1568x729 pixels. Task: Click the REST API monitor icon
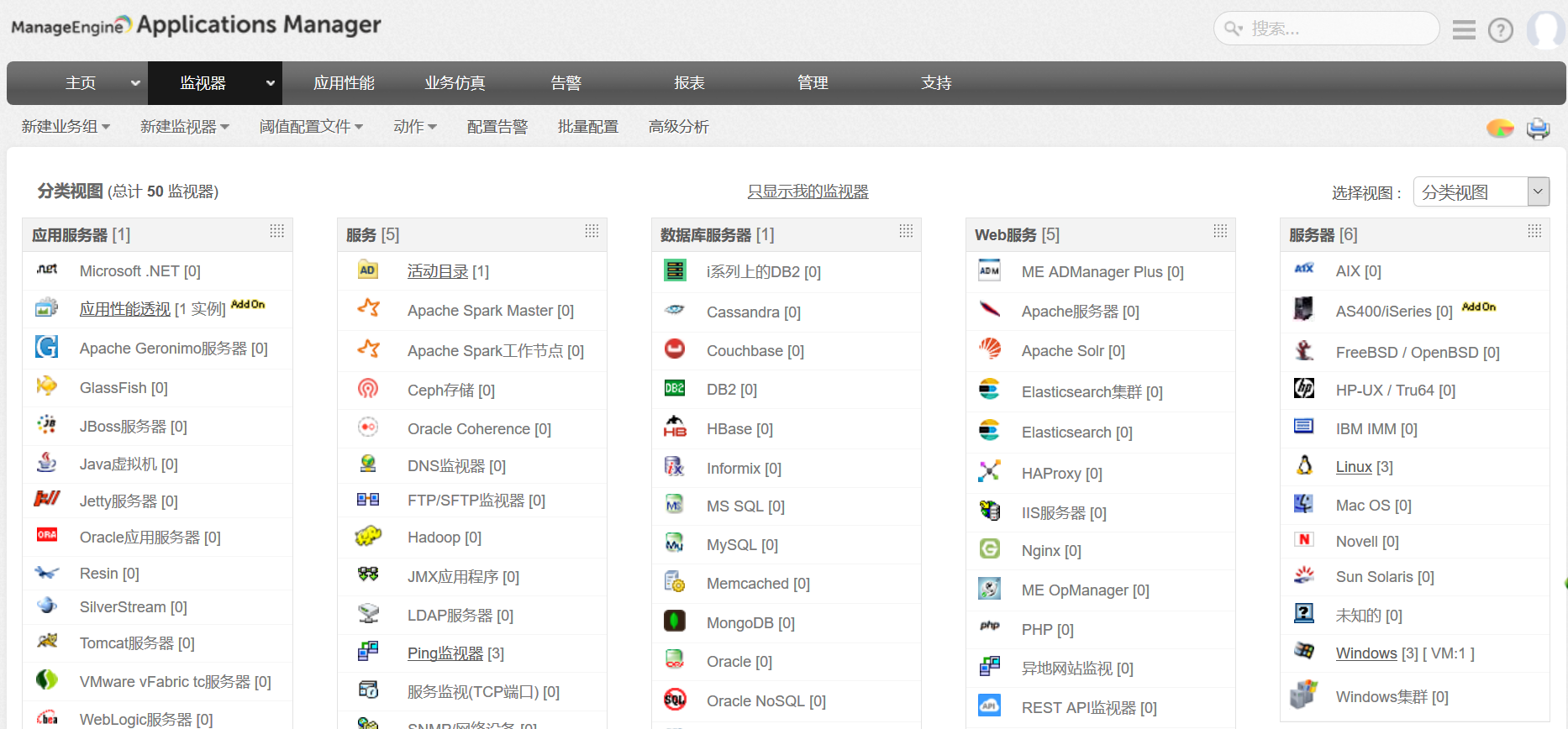[990, 705]
